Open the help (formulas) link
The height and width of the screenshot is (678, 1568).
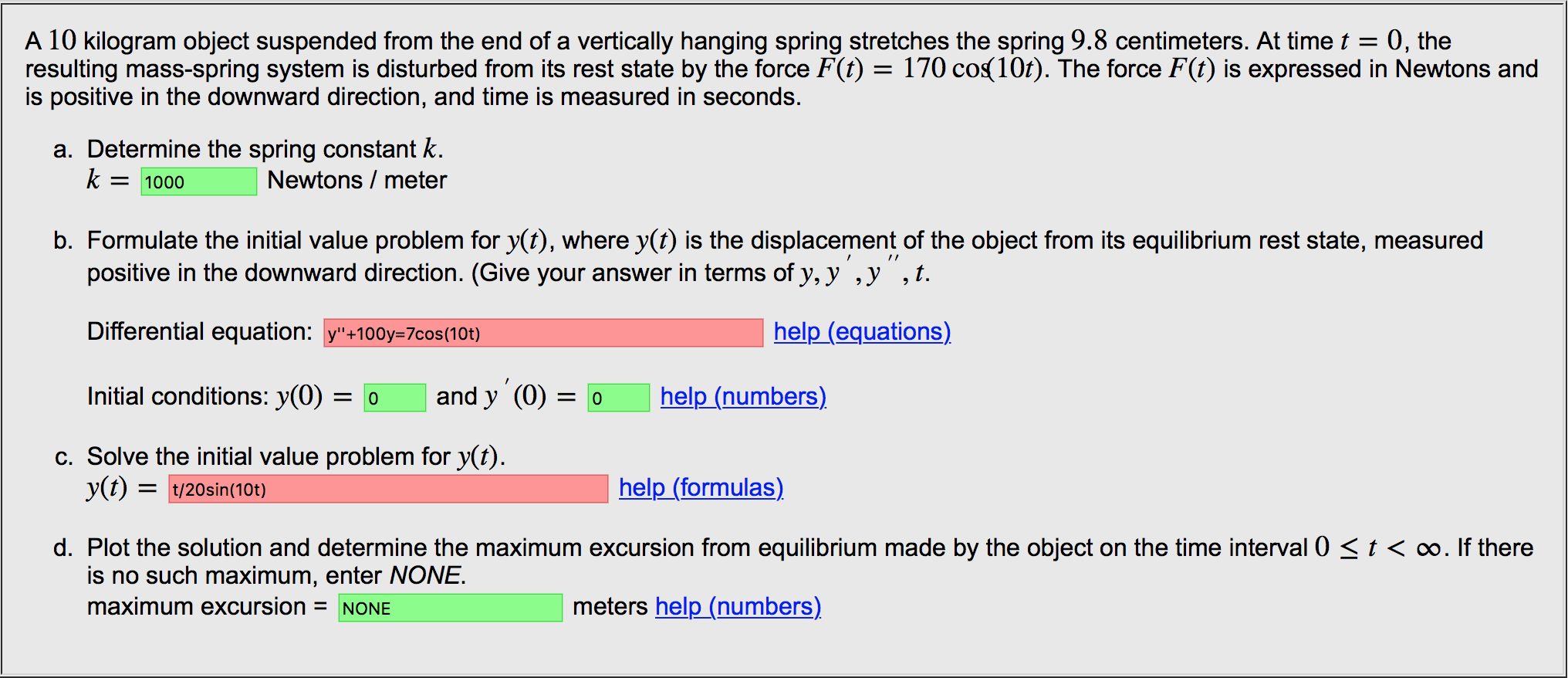(x=701, y=487)
